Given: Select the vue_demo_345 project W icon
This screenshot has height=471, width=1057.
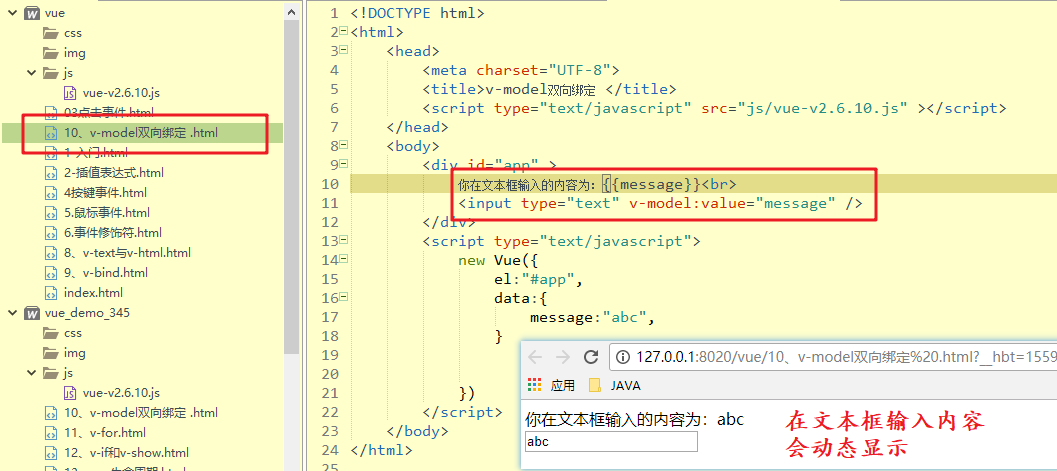Looking at the screenshot, I should (32, 313).
